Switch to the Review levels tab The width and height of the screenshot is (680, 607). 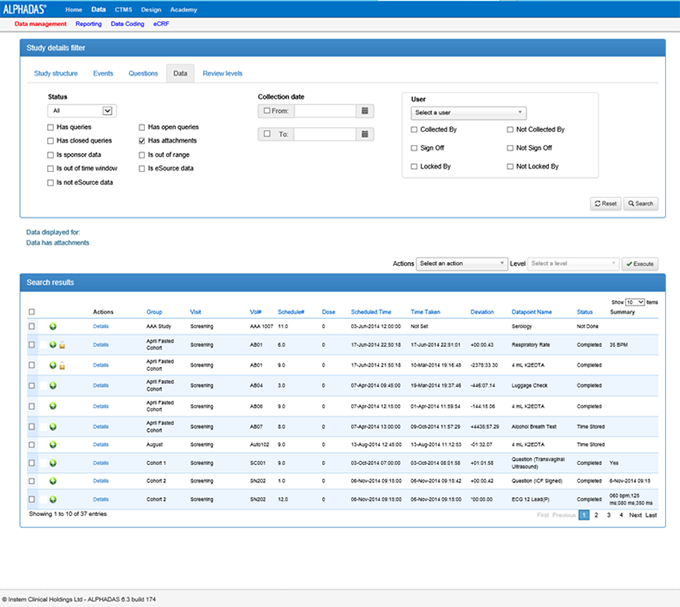(222, 74)
